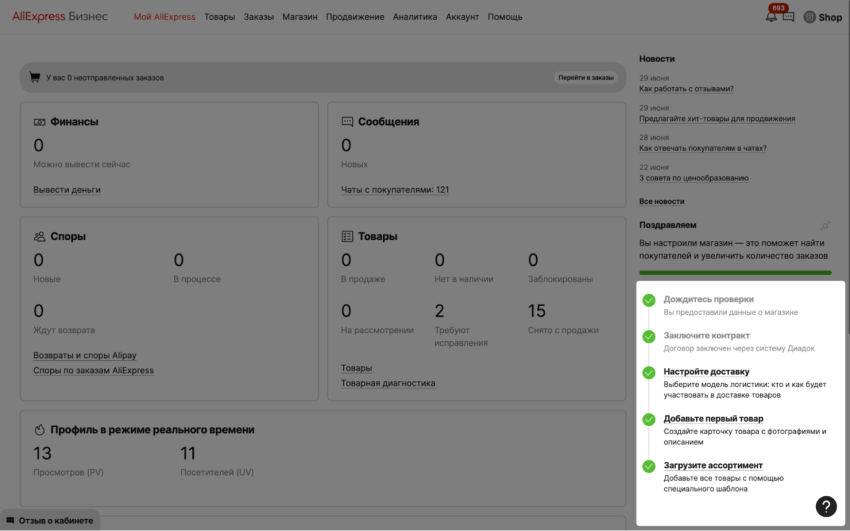
Task: Click the Отзыв о кабинете feedback button
Action: point(50,521)
